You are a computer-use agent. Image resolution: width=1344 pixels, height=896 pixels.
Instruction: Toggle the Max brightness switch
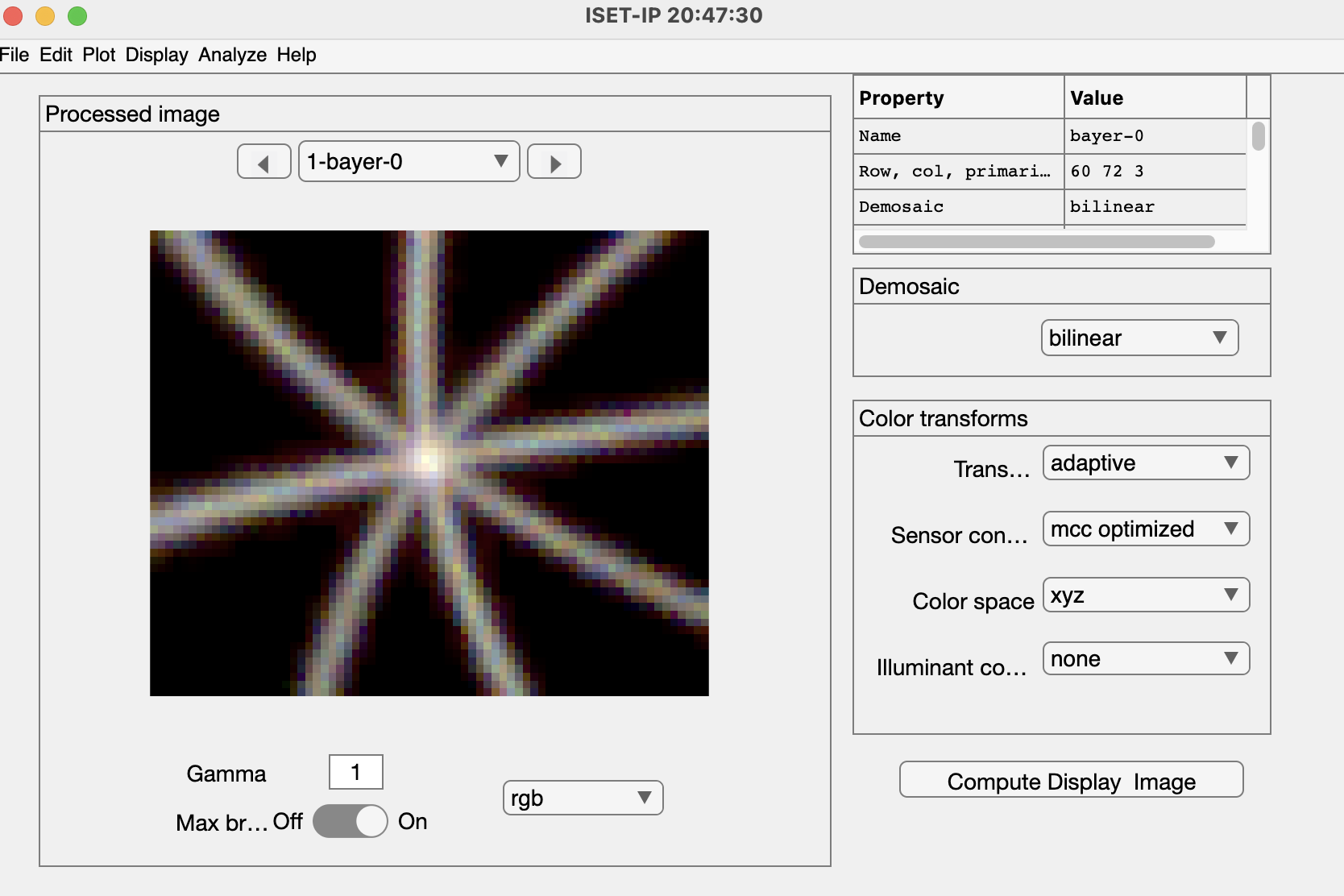351,822
